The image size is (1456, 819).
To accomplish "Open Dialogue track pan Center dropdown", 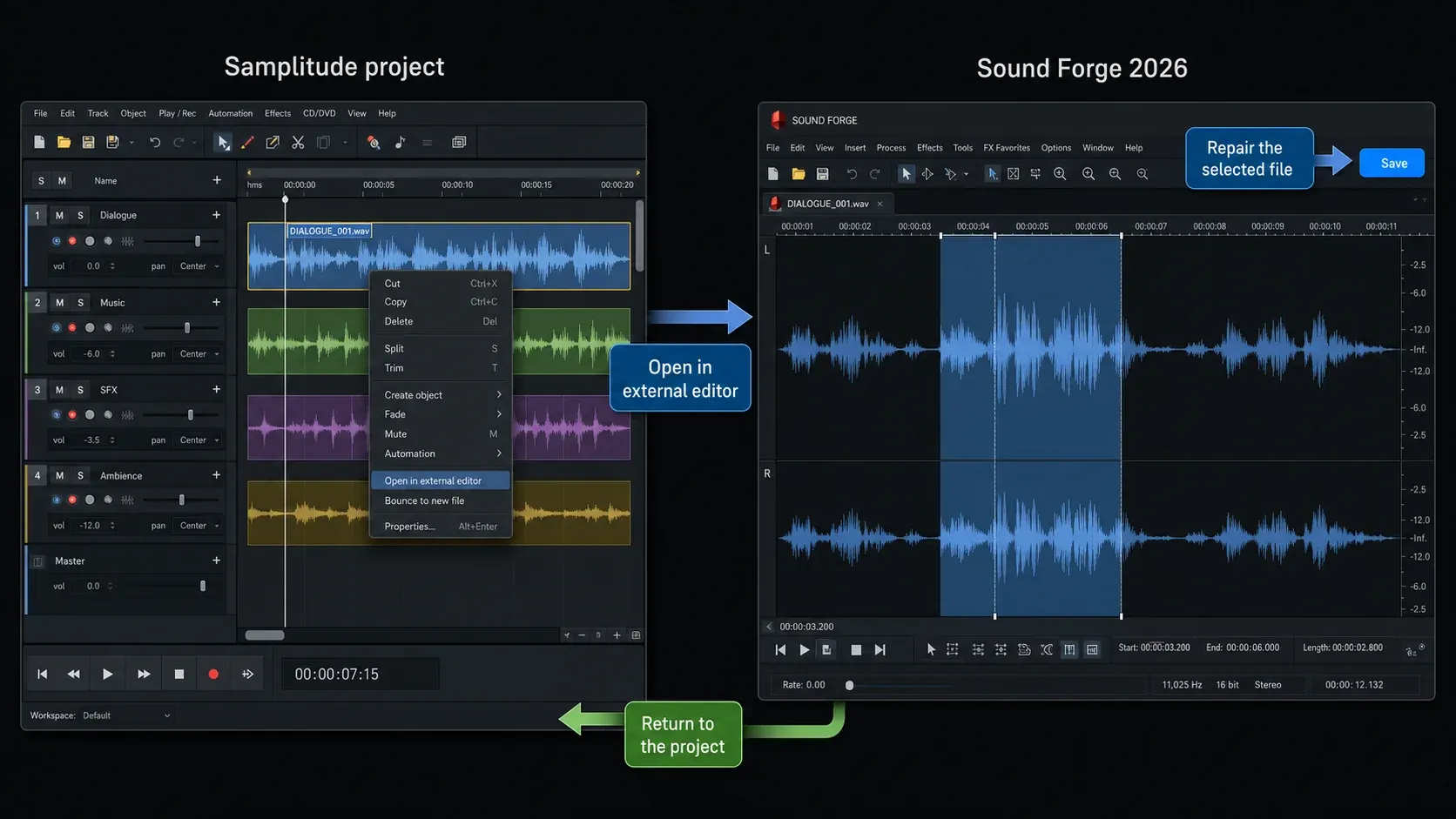I will (199, 266).
